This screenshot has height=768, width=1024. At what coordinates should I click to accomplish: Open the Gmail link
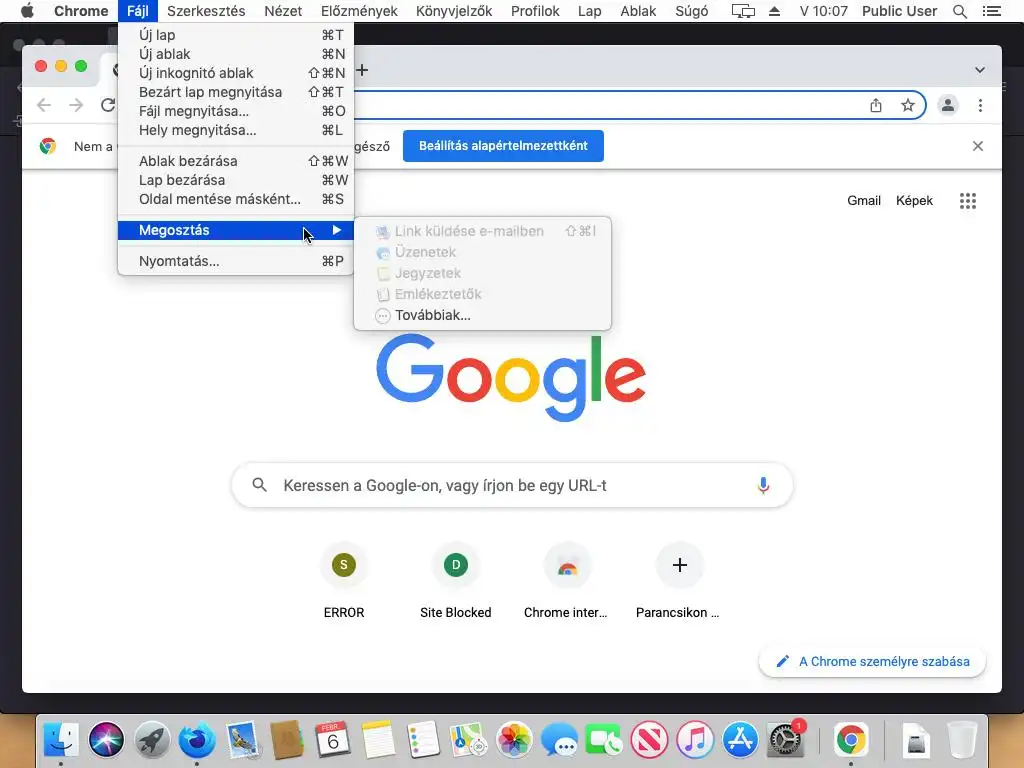pos(864,200)
